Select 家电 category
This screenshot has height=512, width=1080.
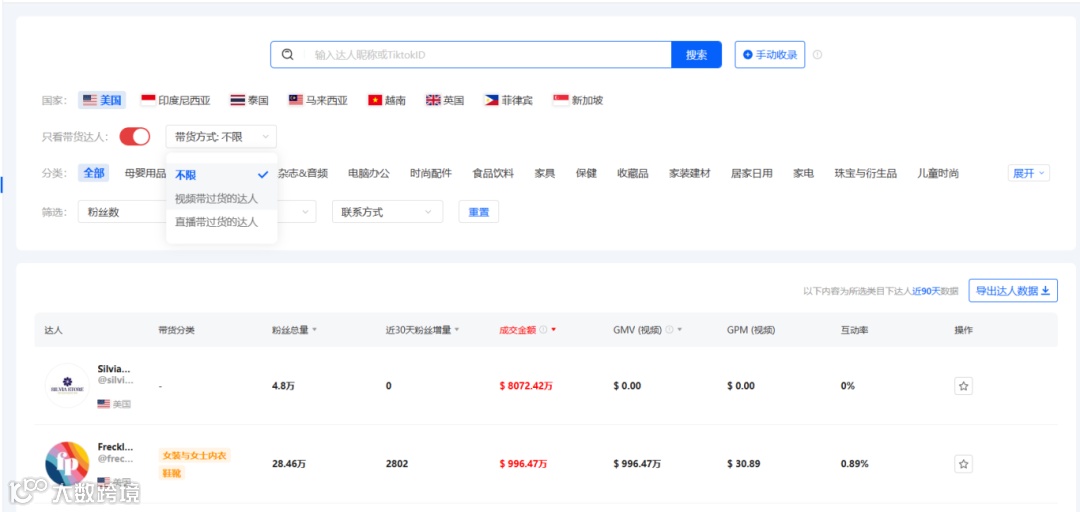tap(803, 173)
